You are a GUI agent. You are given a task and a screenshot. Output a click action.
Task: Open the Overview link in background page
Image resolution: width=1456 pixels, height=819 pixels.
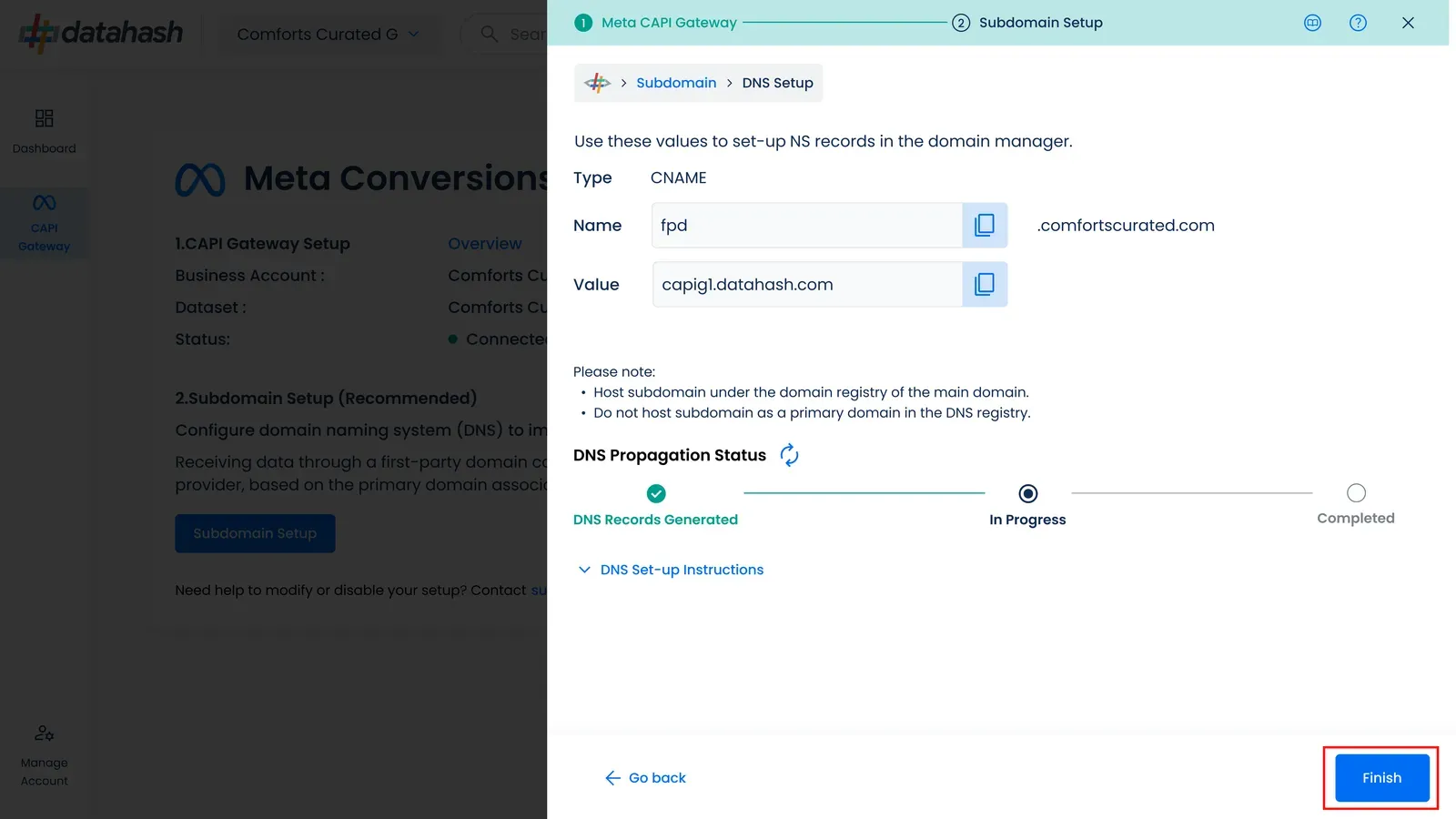click(x=485, y=244)
